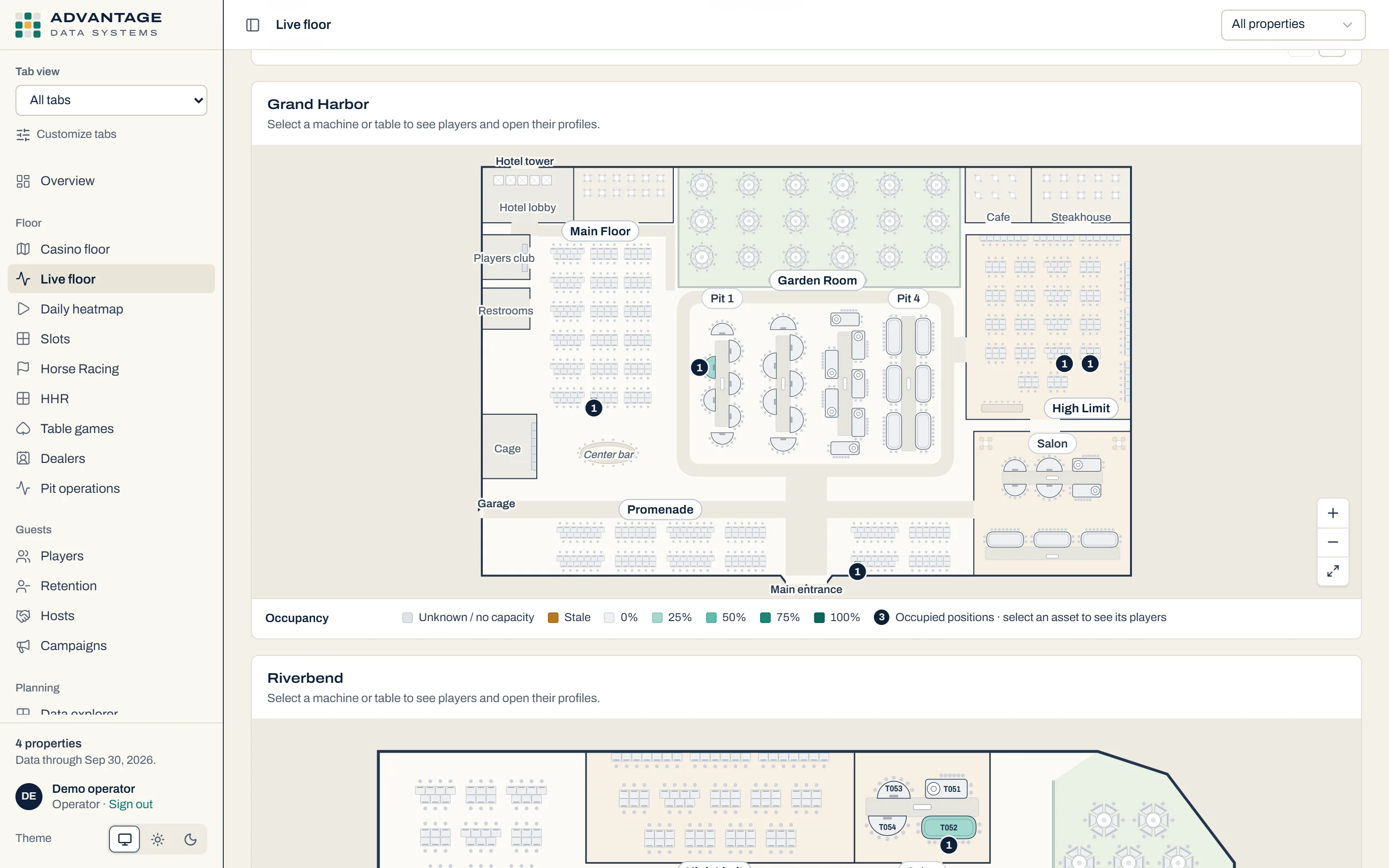
Task: Select the Promenade zone label
Action: point(660,510)
